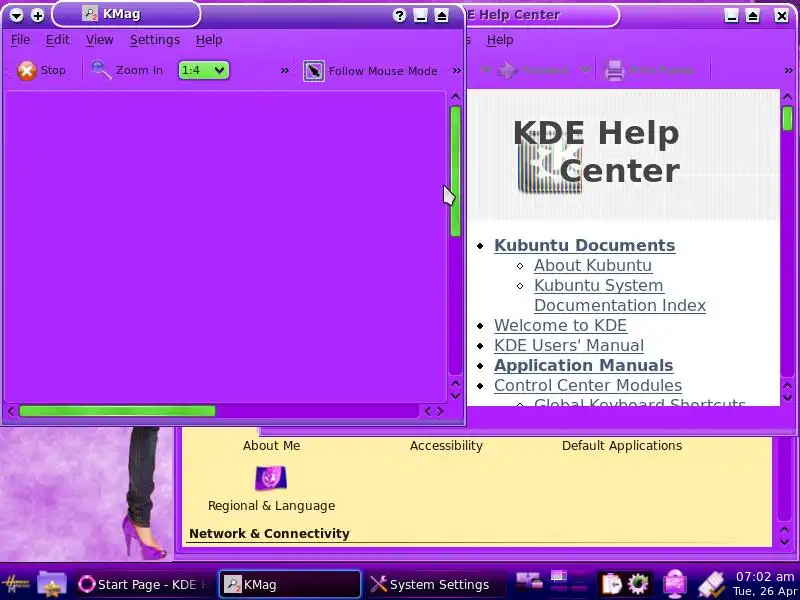Click KMag vertical scrollbar up arrow
Viewport: 800px width, 600px height.
[x=455, y=96]
